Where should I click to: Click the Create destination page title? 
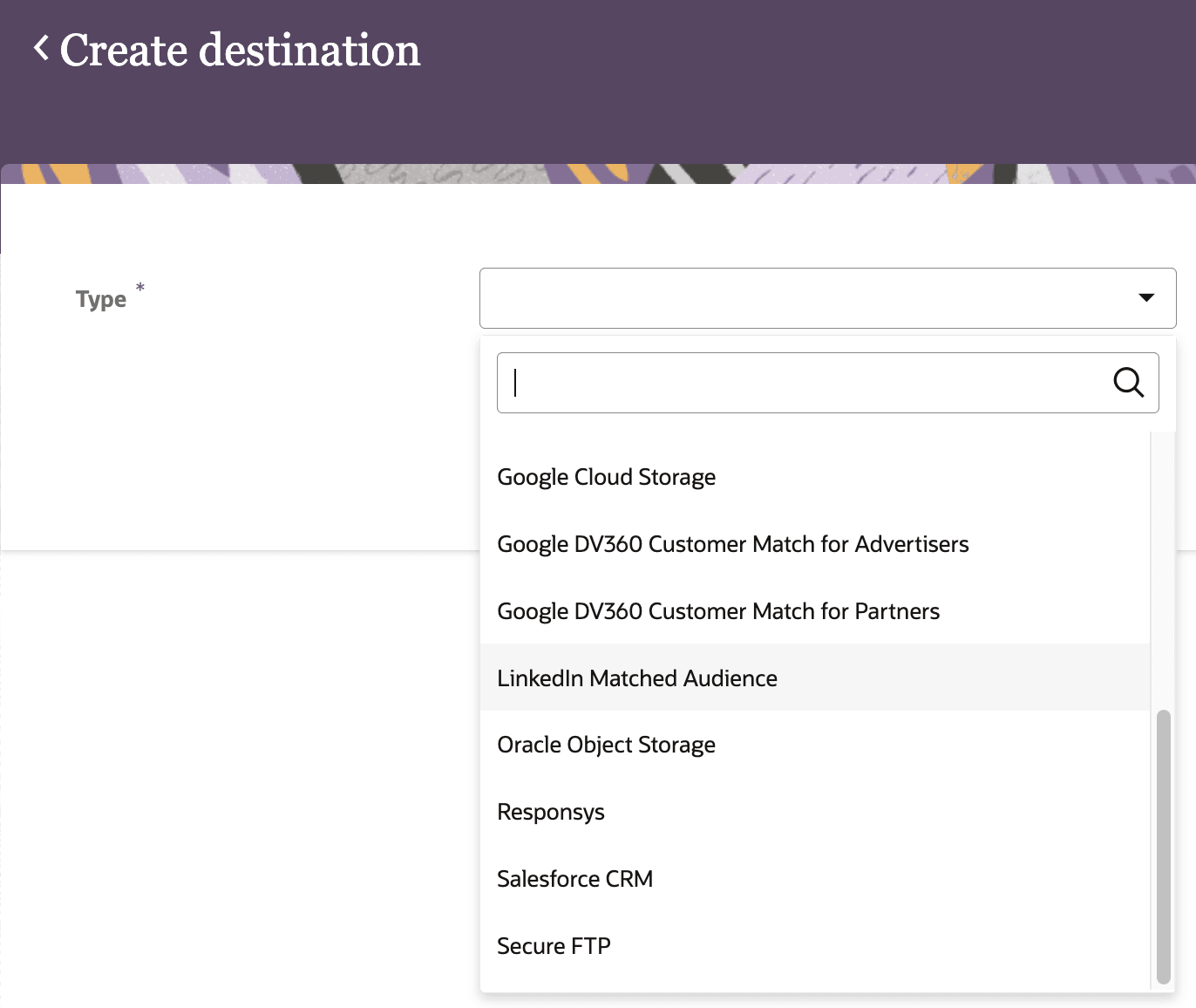pos(240,51)
